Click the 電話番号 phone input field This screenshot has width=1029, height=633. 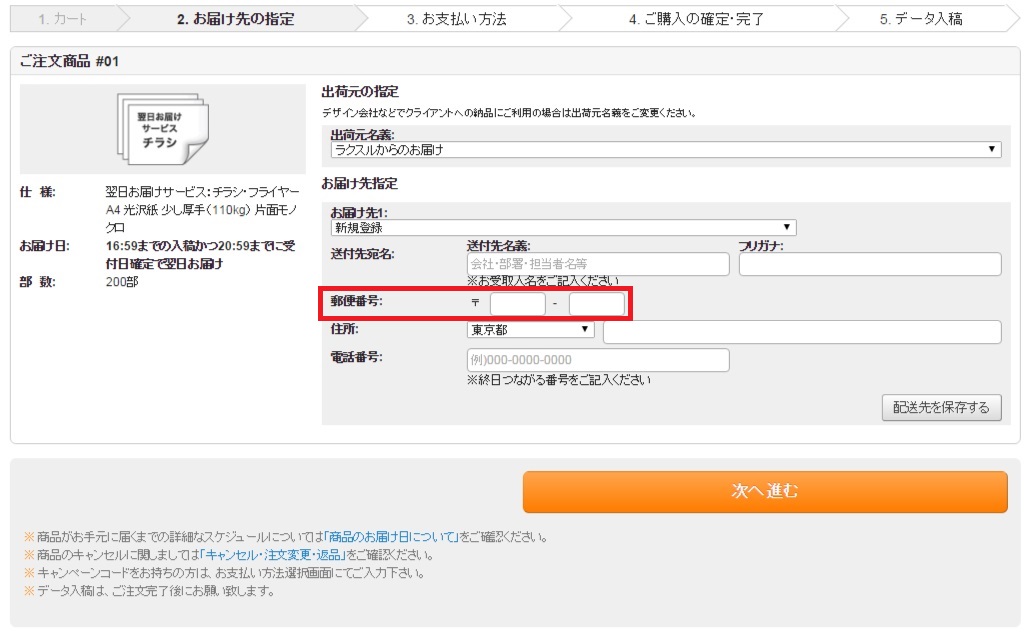pyautogui.click(x=598, y=360)
